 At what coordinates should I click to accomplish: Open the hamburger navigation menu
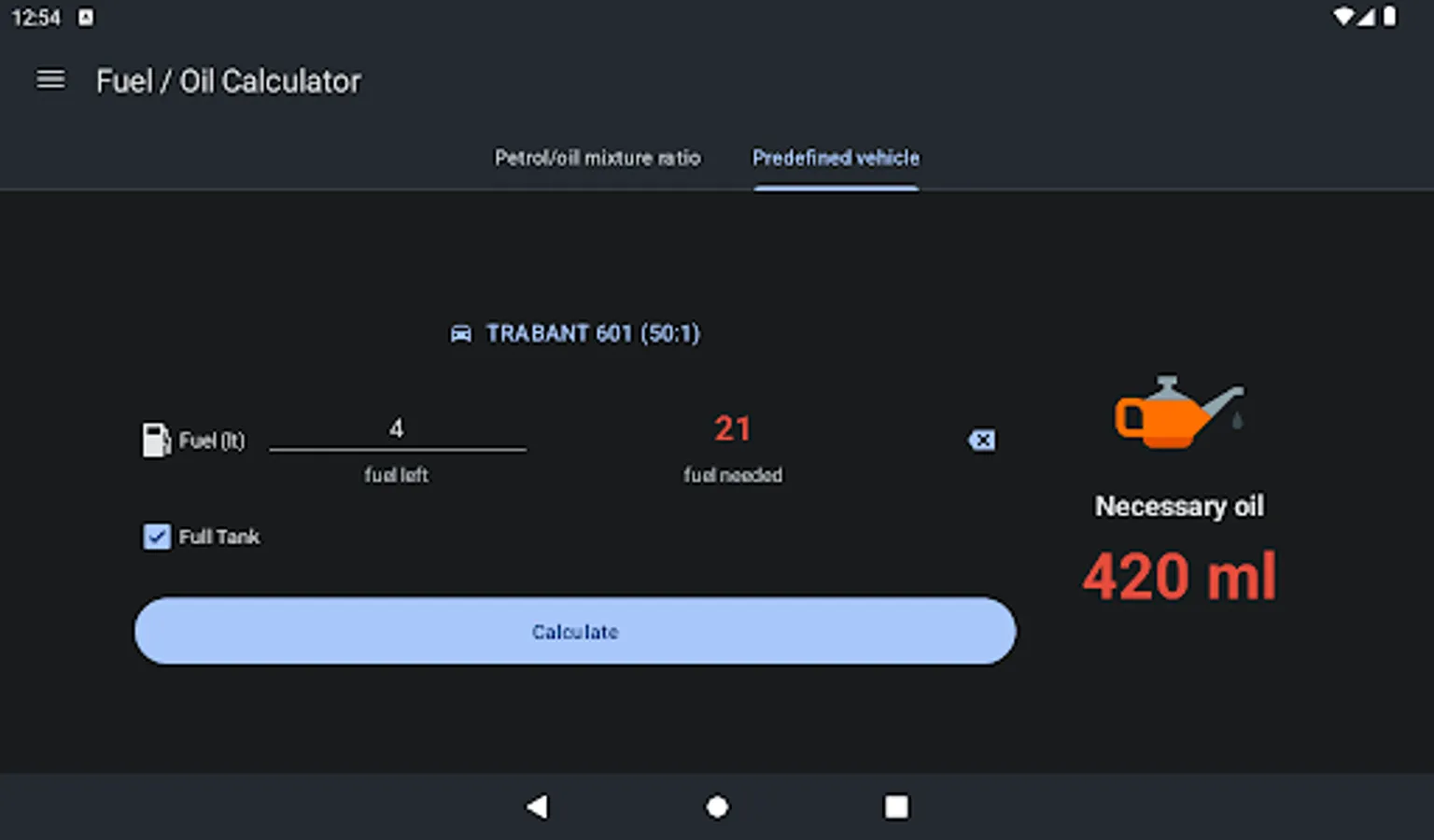coord(50,80)
